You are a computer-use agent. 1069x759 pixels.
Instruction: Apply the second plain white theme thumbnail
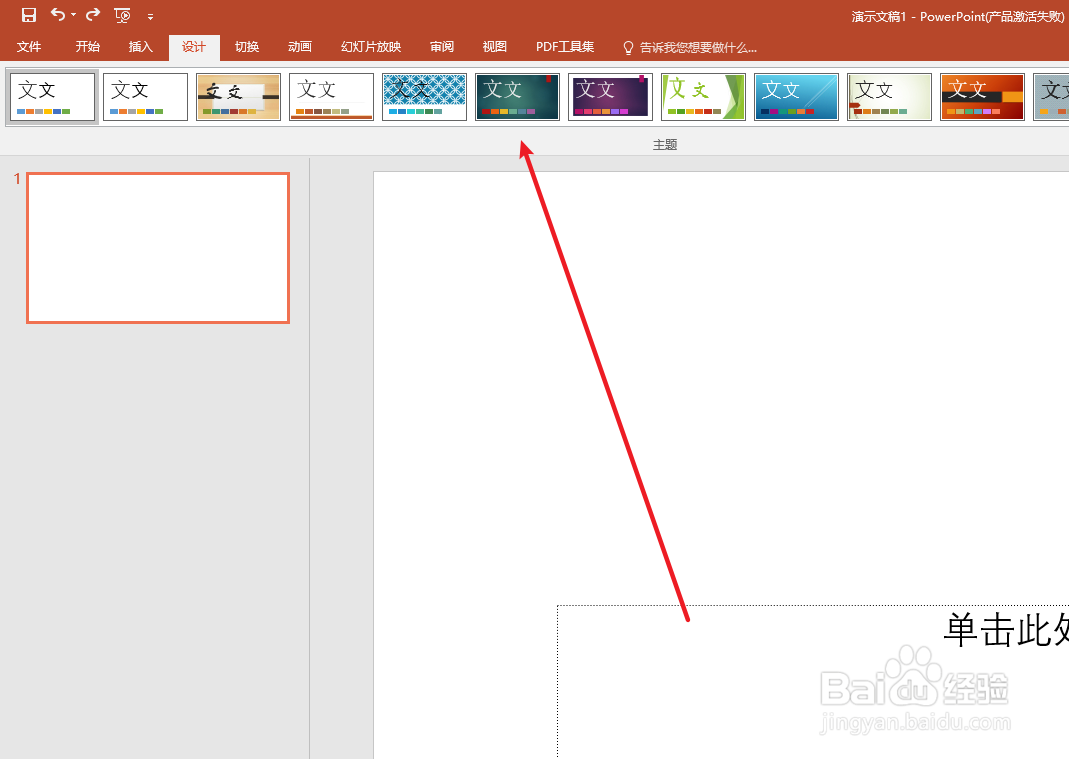tap(145, 97)
